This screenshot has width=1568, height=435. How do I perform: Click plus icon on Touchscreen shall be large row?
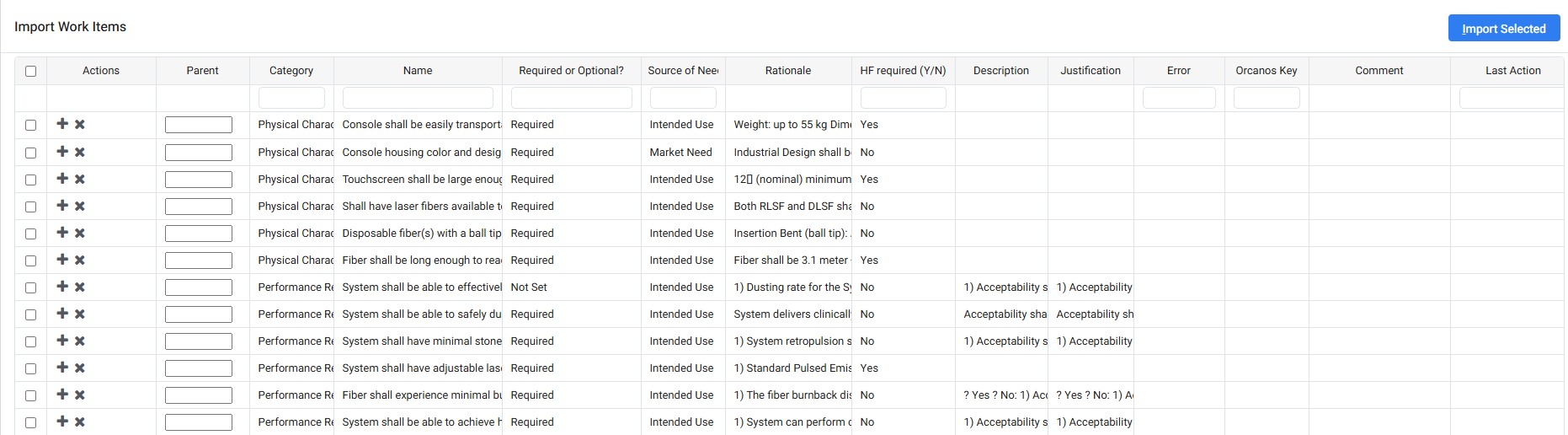coord(62,179)
